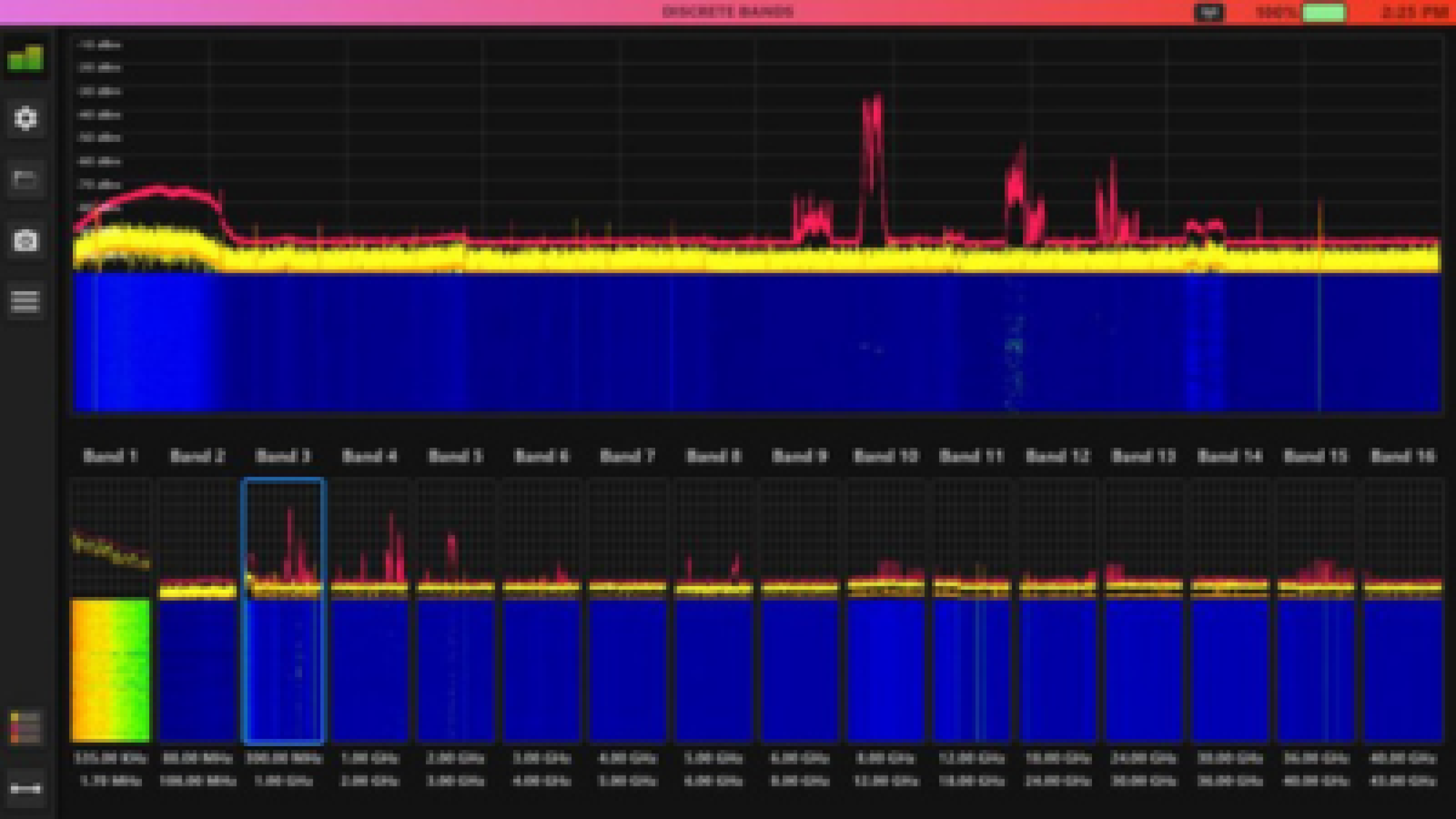Click the main waterfall display area
The width and height of the screenshot is (1456, 819).
(x=757, y=343)
